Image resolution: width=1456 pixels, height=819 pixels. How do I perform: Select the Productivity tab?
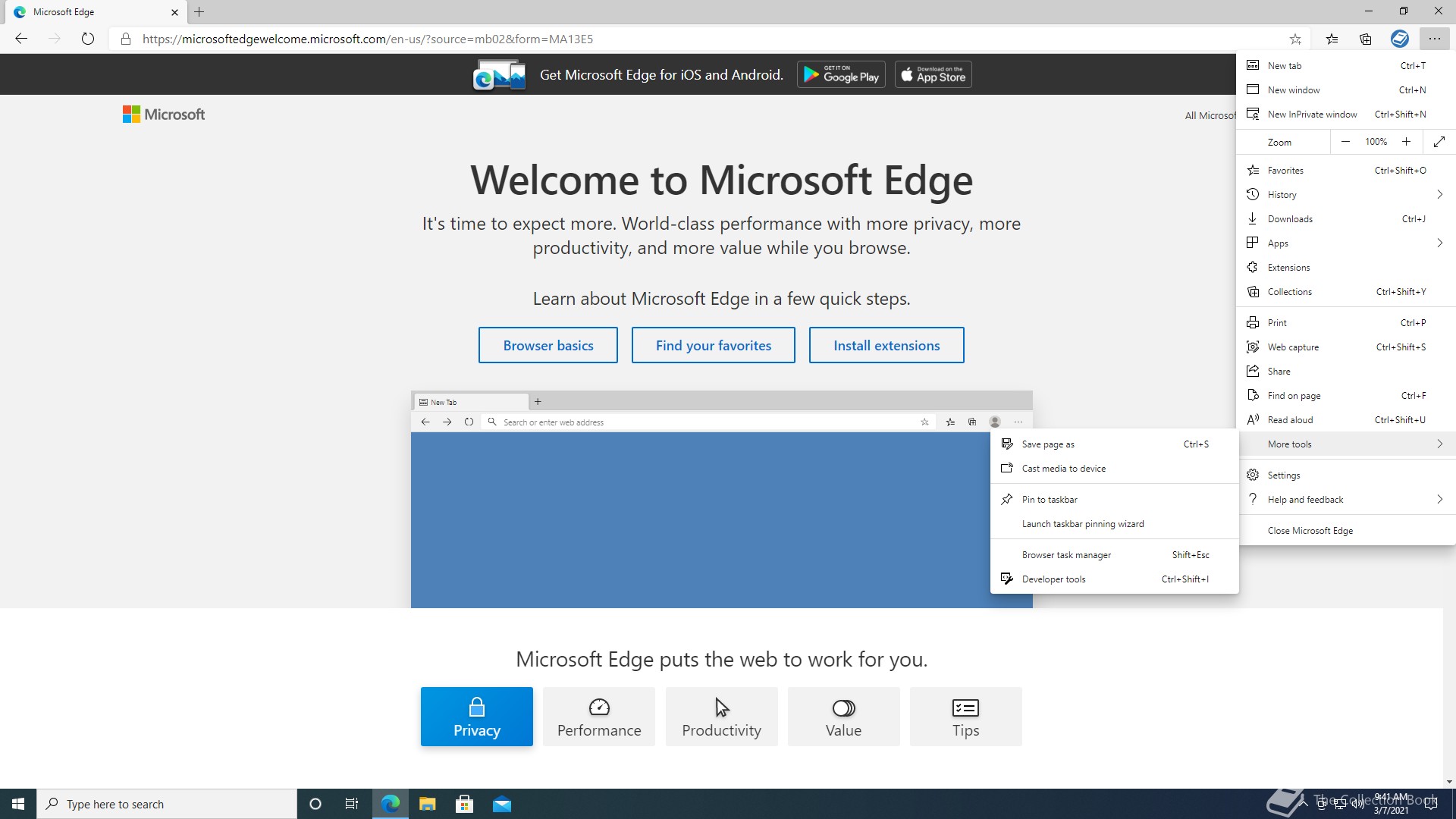[722, 717]
